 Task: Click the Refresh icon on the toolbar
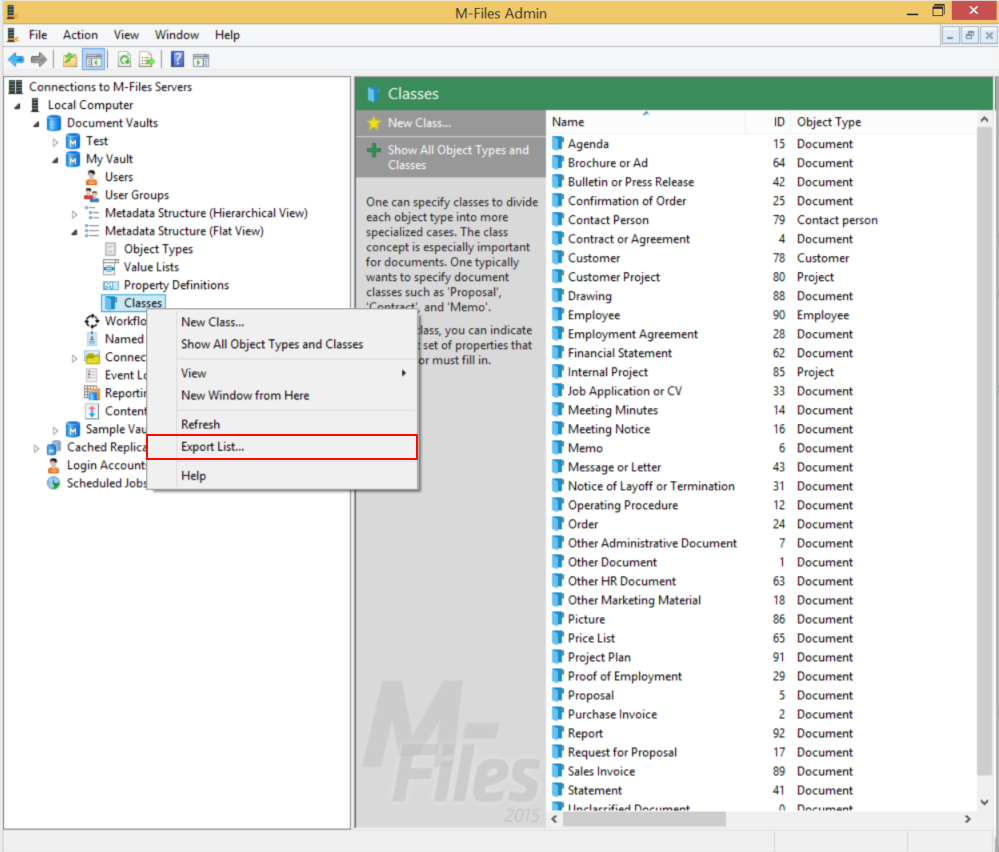click(x=123, y=59)
